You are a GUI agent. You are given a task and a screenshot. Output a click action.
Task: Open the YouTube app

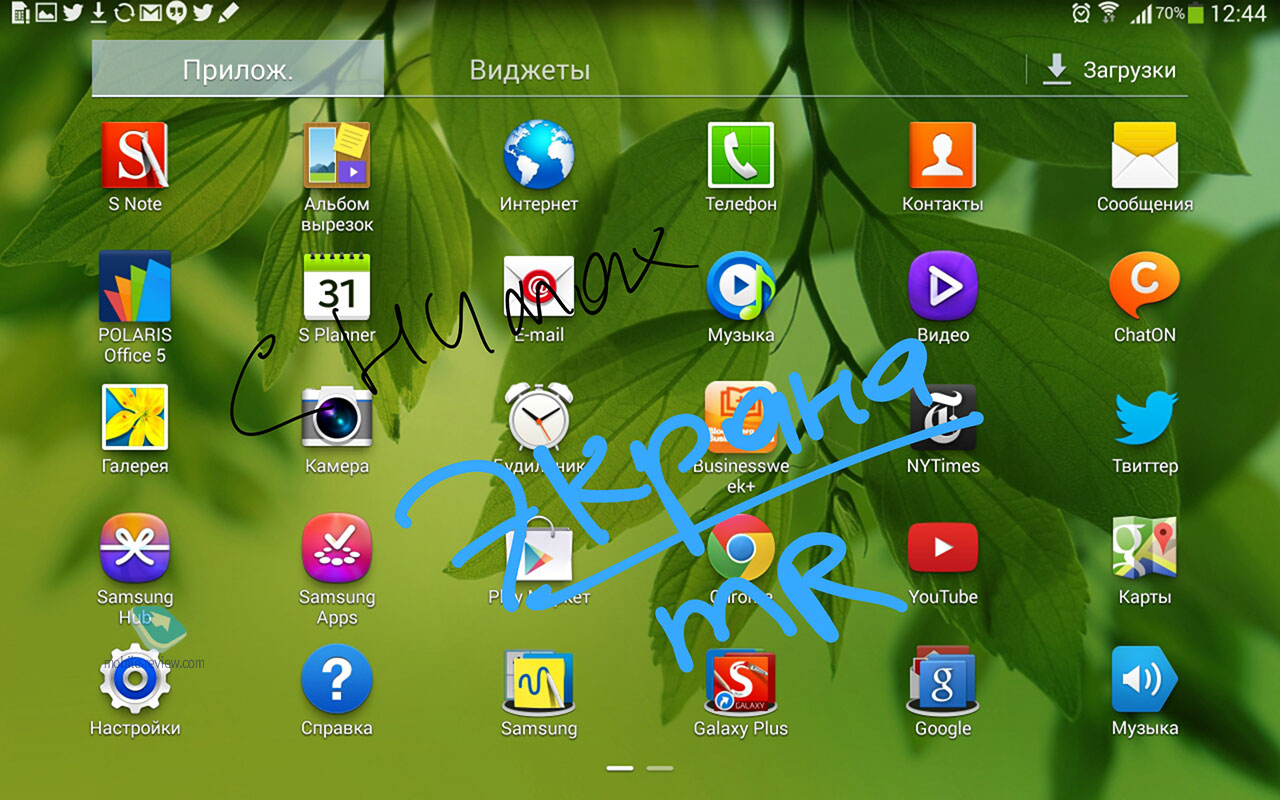(x=942, y=547)
